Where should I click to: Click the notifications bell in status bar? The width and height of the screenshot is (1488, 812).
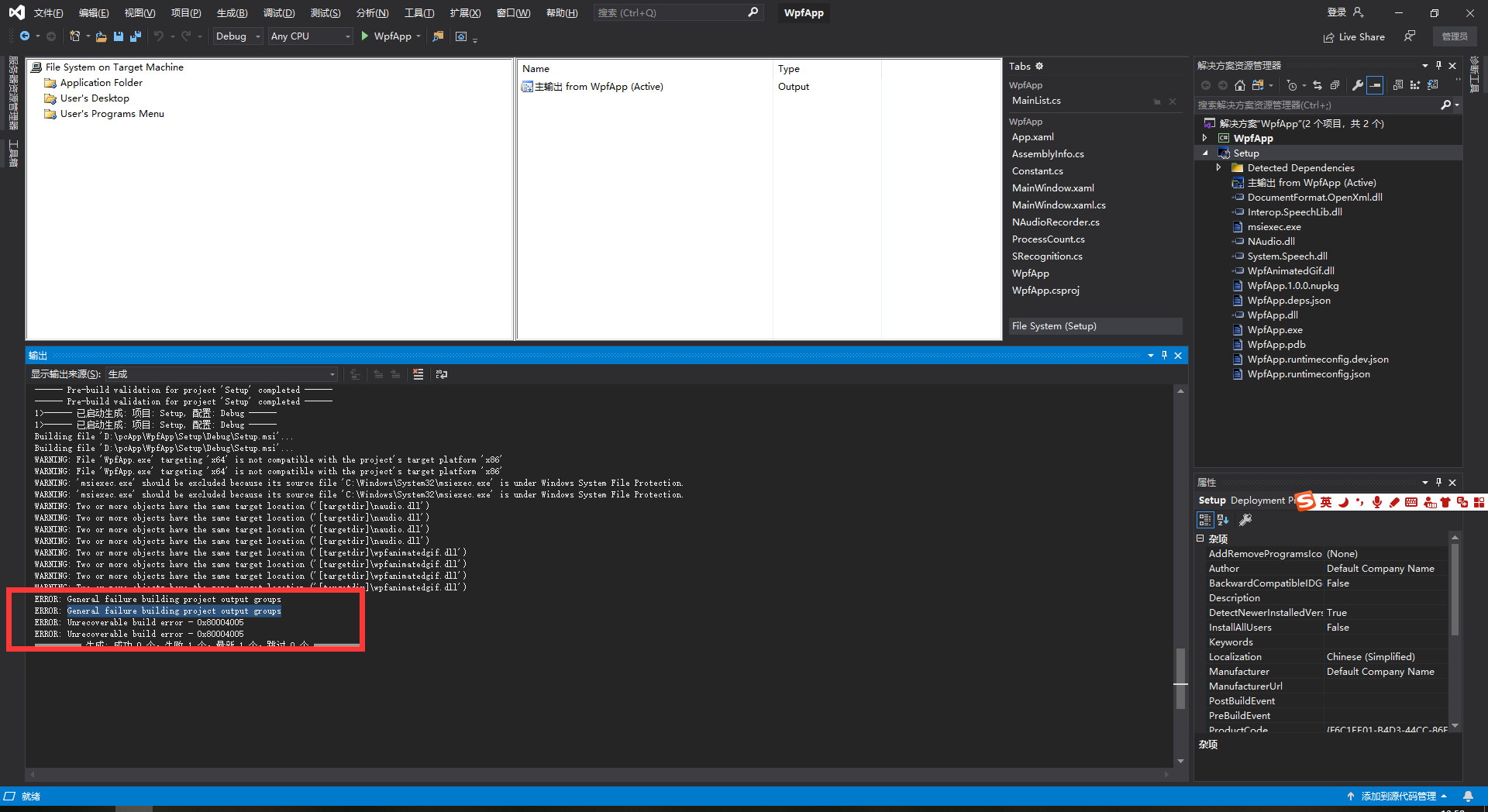pyautogui.click(x=1468, y=796)
